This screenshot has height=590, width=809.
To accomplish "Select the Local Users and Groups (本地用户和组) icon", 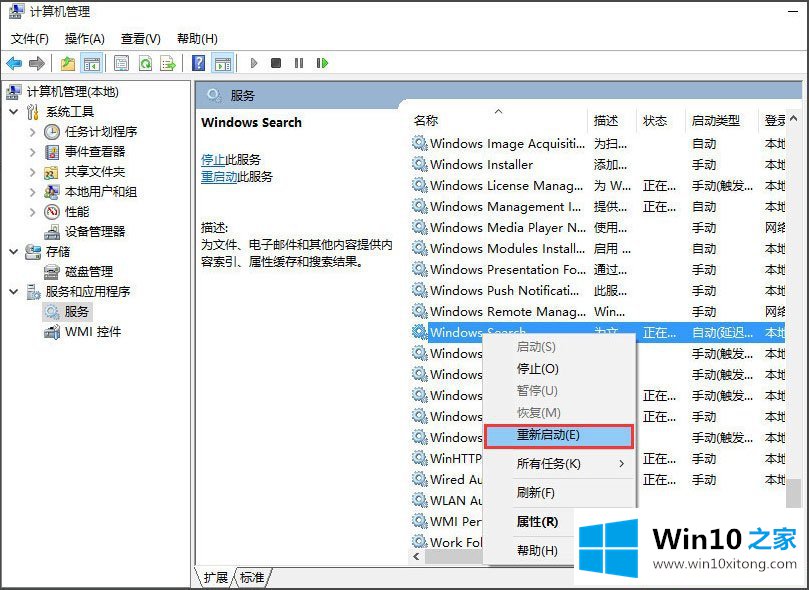I will click(52, 192).
